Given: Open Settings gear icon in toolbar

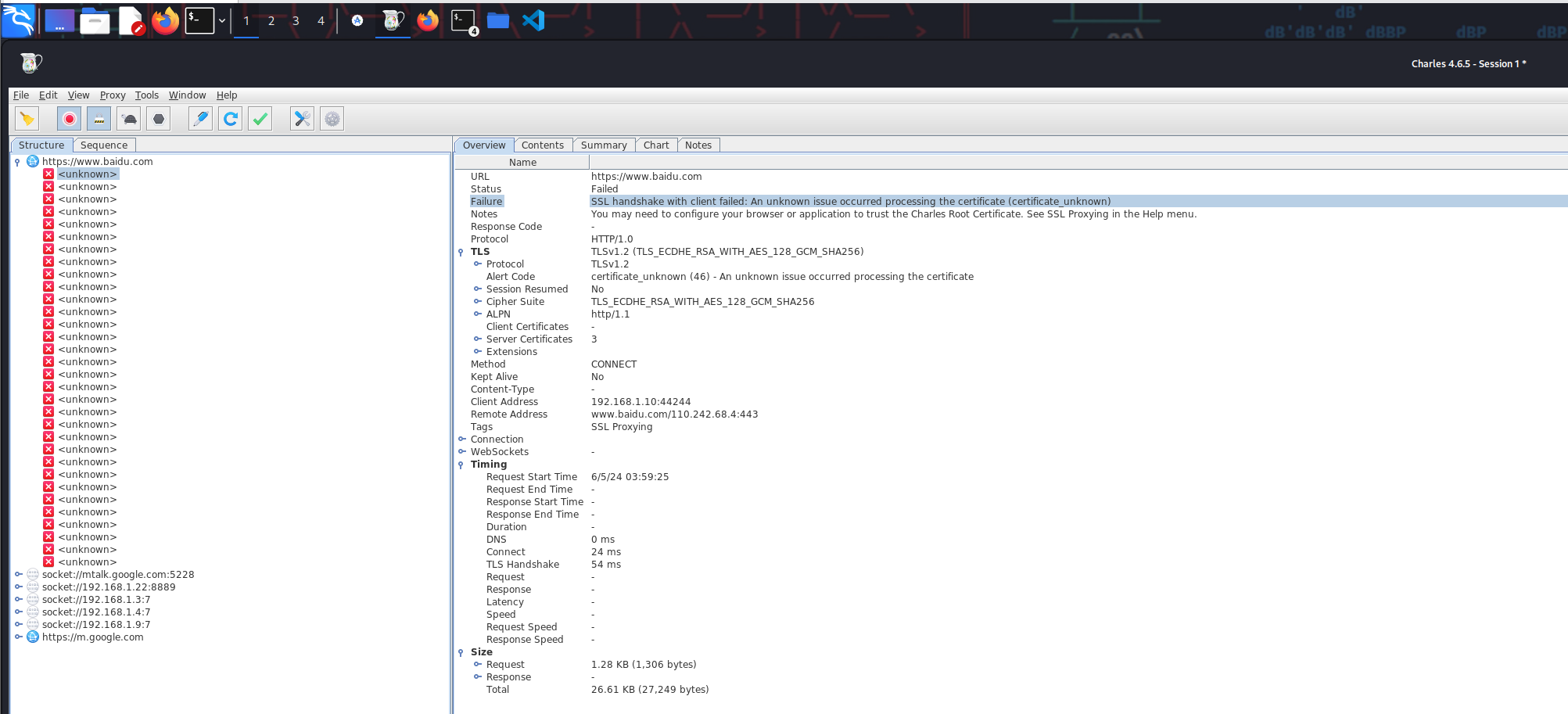Looking at the screenshot, I should (x=332, y=119).
